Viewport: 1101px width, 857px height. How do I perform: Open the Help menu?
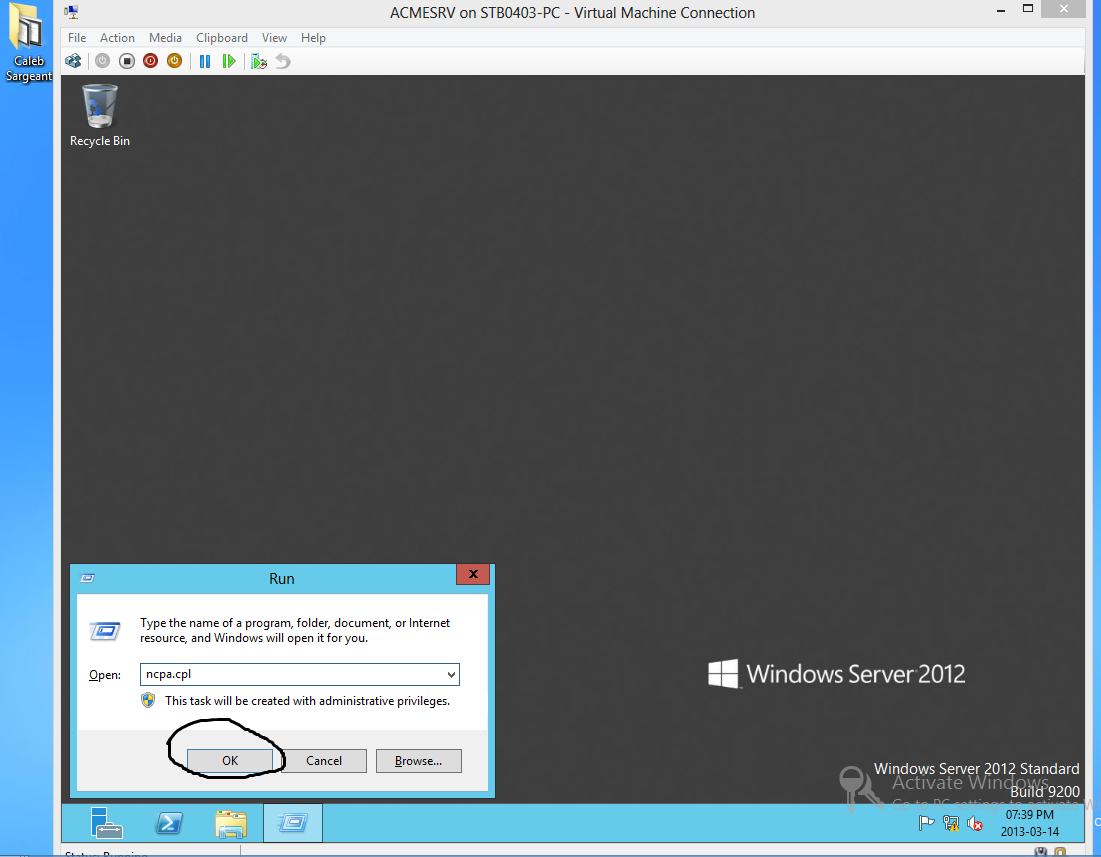coord(313,38)
